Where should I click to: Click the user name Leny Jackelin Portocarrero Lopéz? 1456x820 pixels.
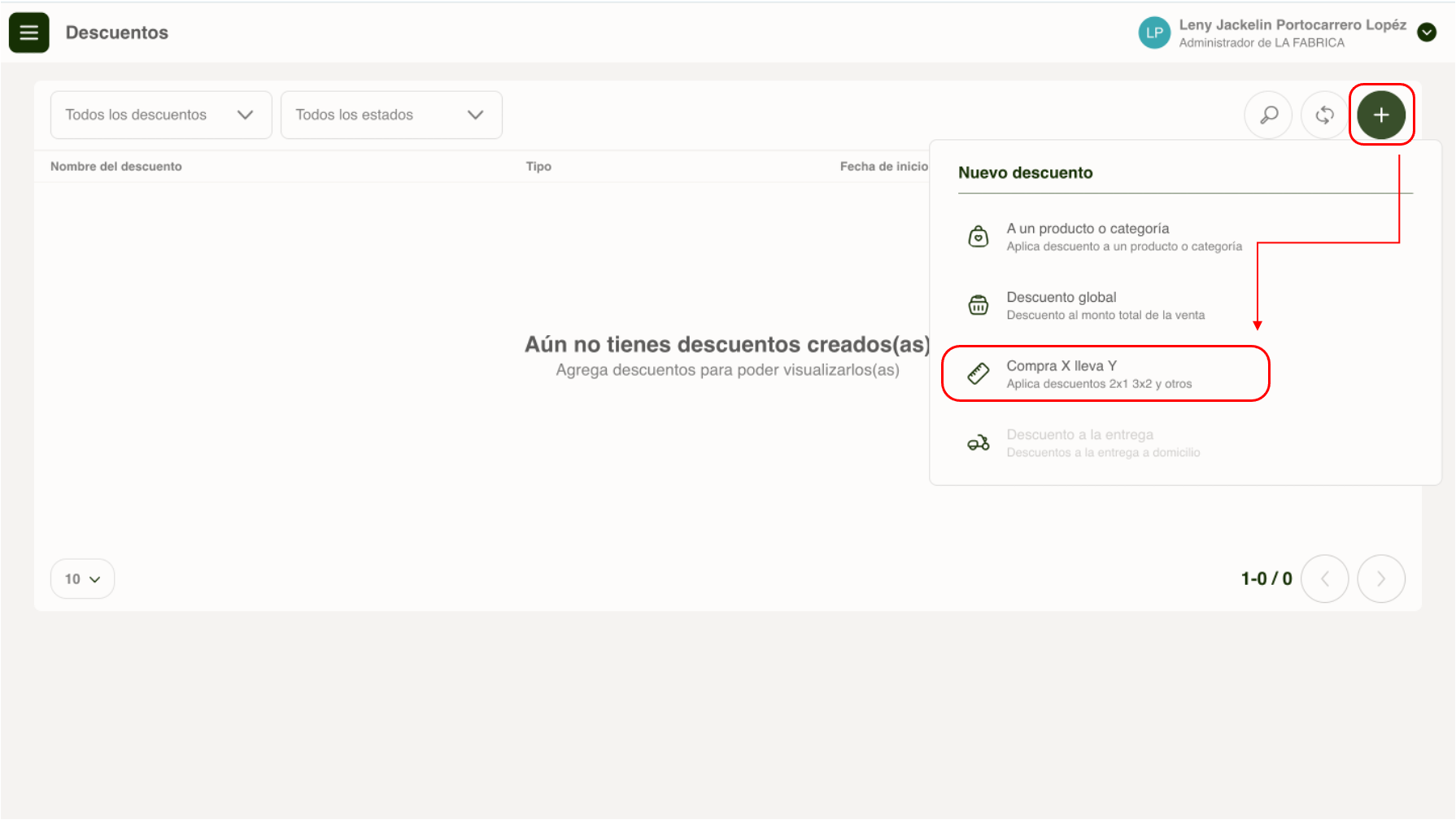pos(1293,24)
